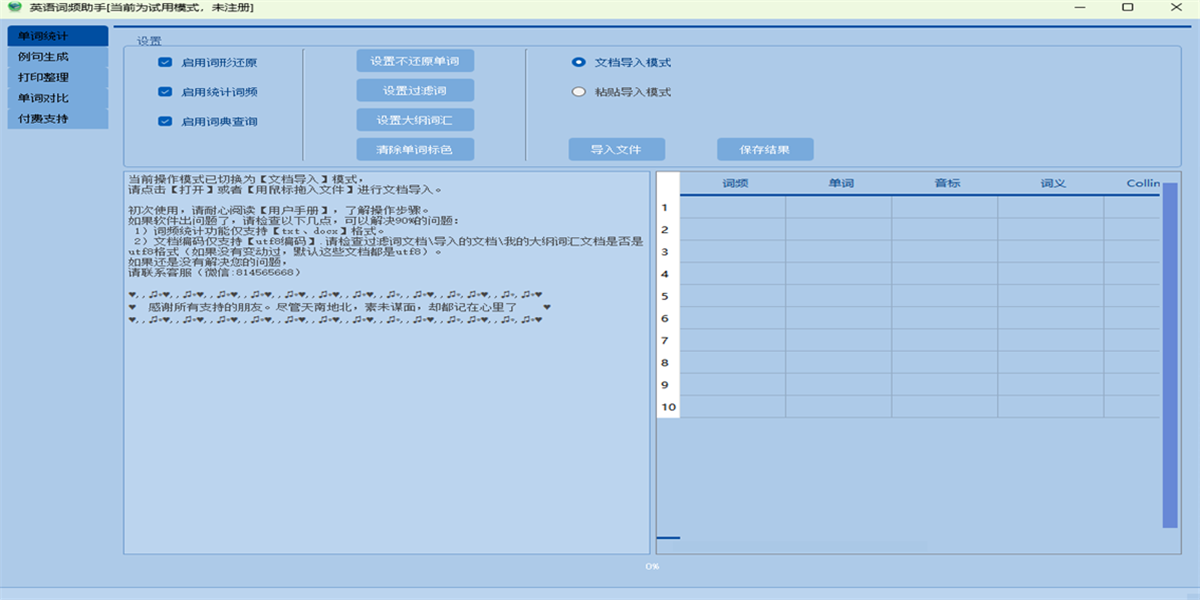Click the table's vertical scrollbar

[x=1170, y=355]
